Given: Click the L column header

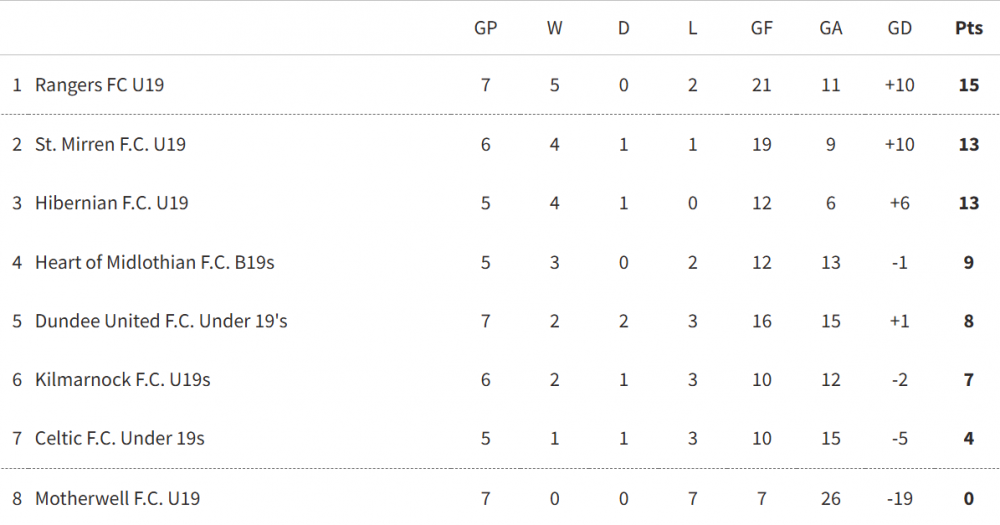Looking at the screenshot, I should [692, 28].
